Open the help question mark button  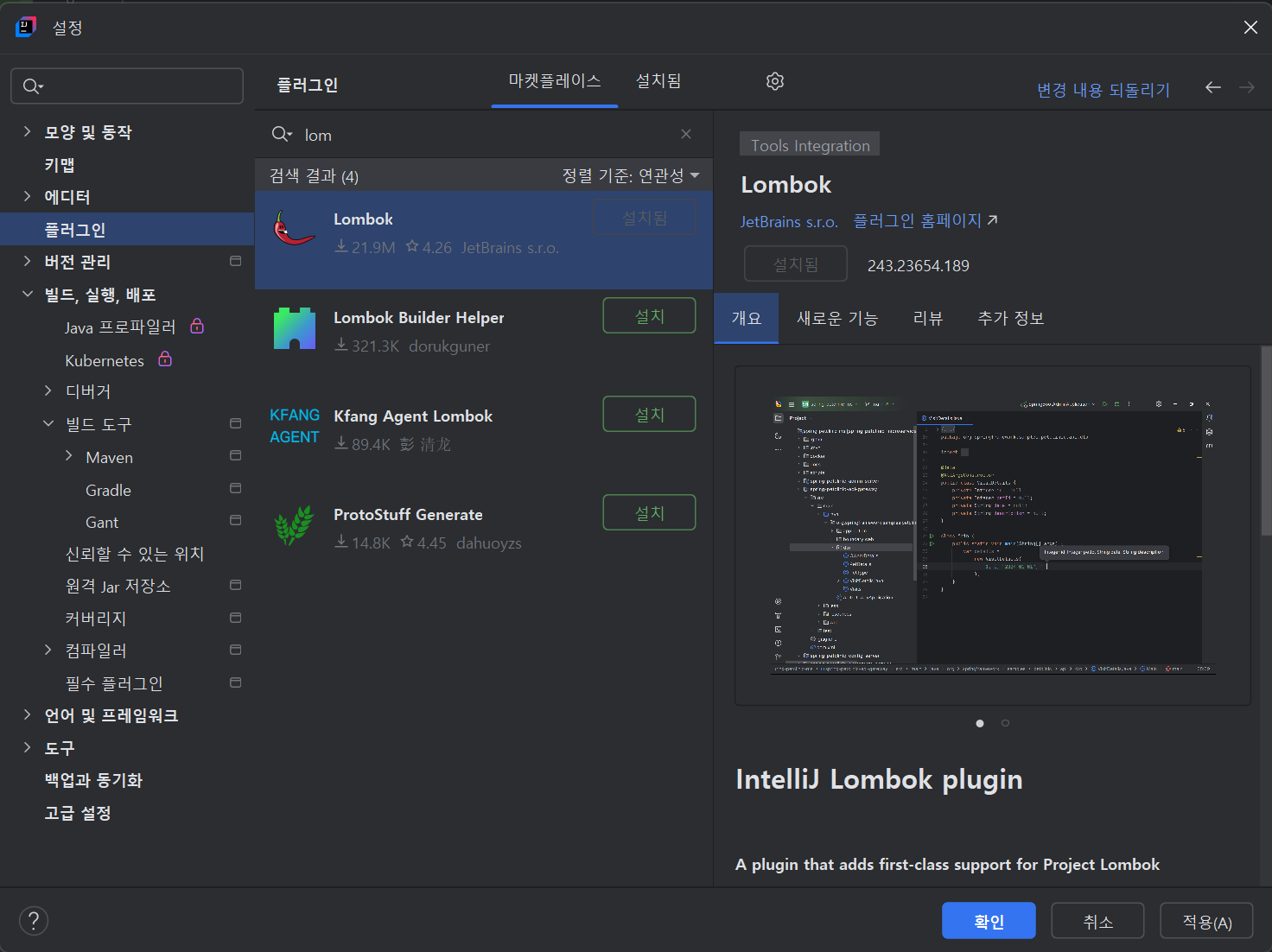point(34,921)
